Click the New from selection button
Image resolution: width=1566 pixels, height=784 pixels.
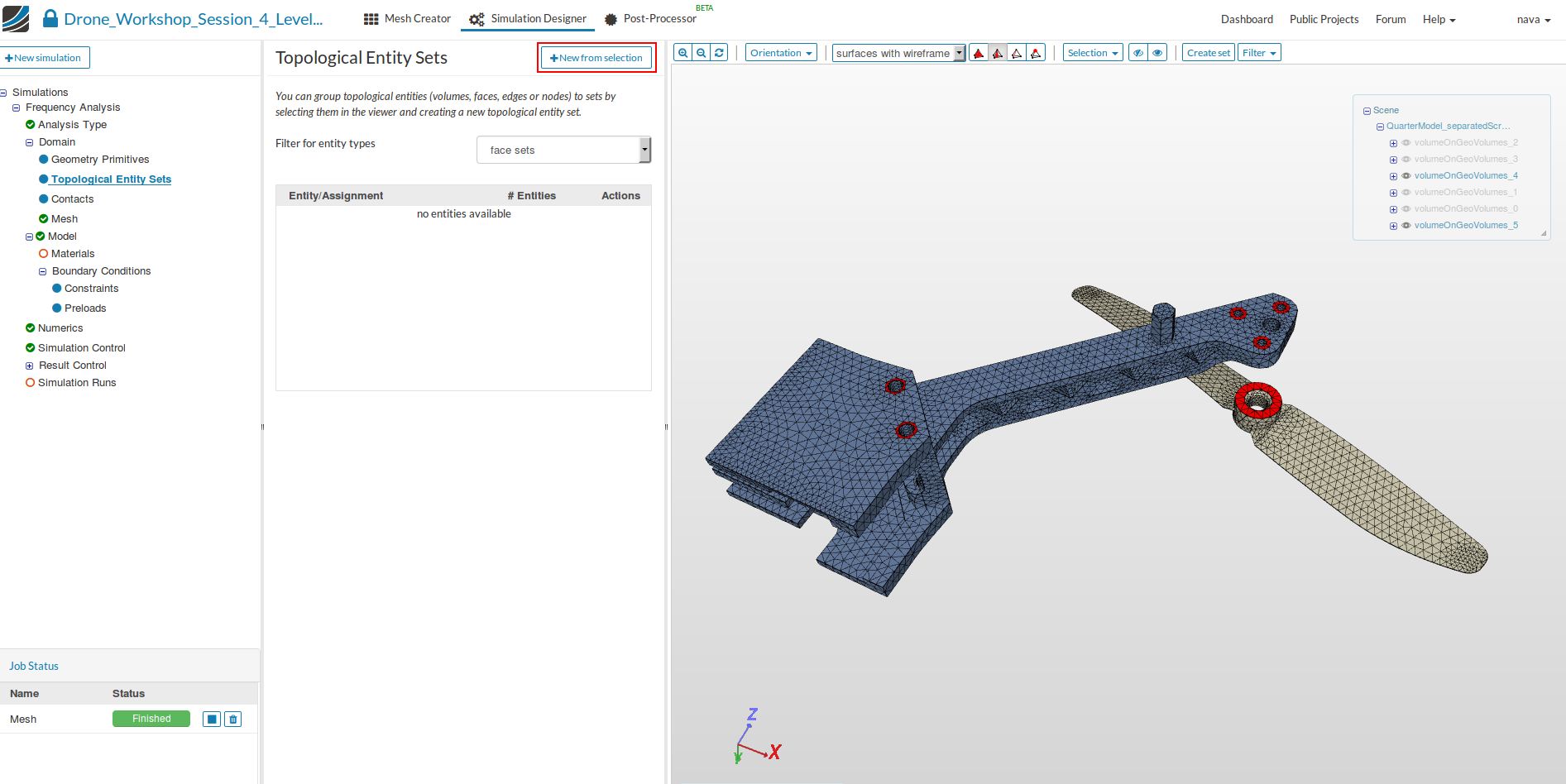(x=596, y=58)
